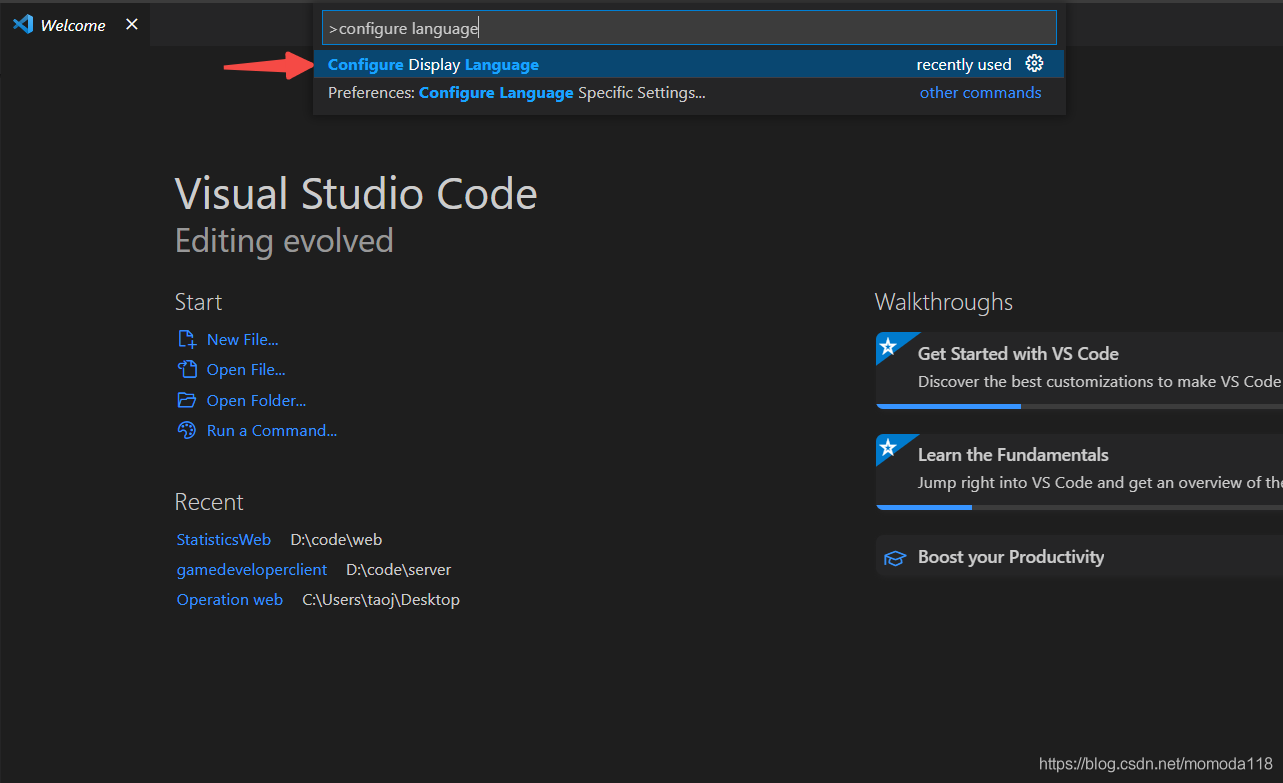Click in the command palette input field
This screenshot has width=1283, height=783.
pos(689,28)
